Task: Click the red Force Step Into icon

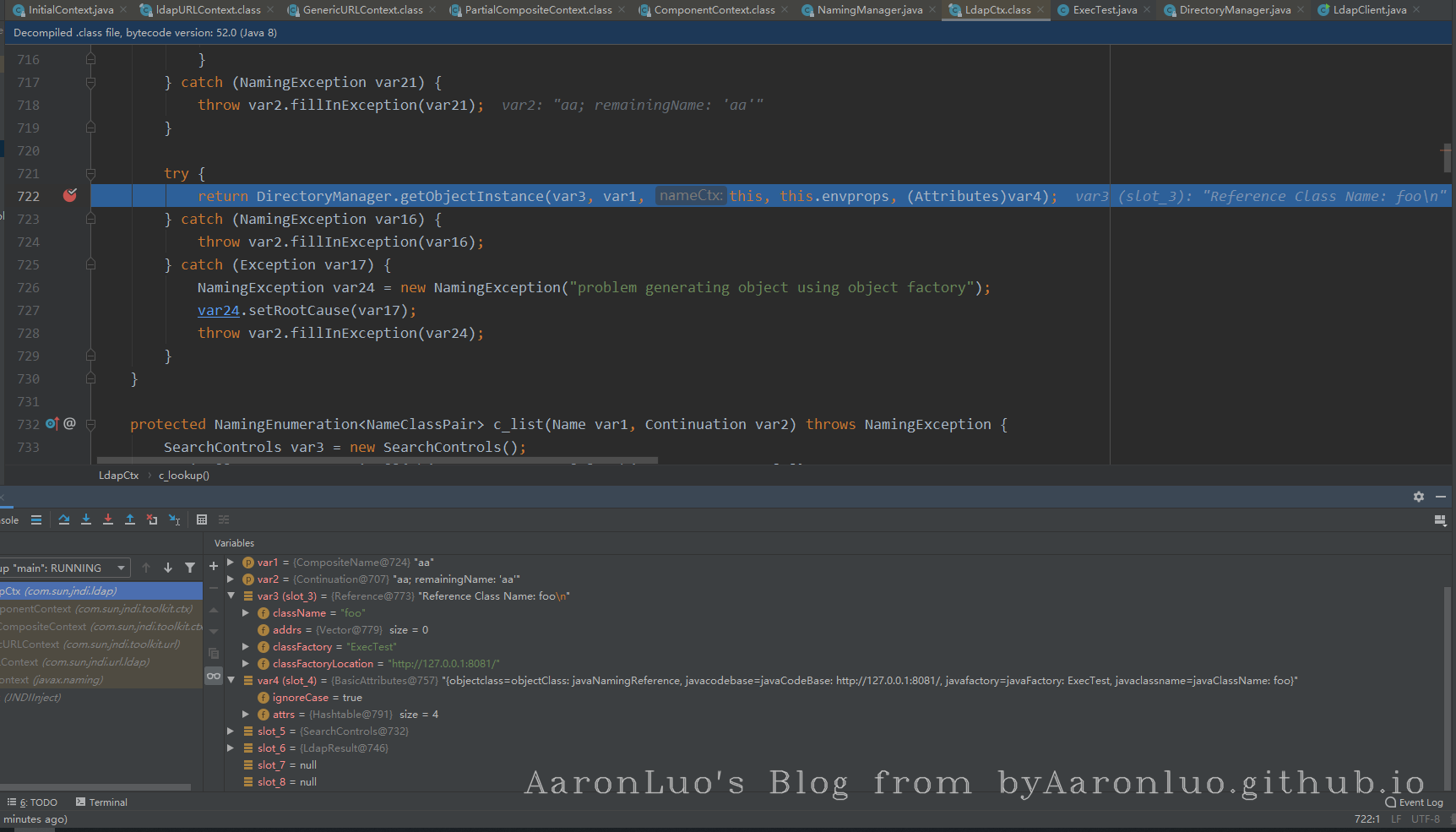Action: 108,519
